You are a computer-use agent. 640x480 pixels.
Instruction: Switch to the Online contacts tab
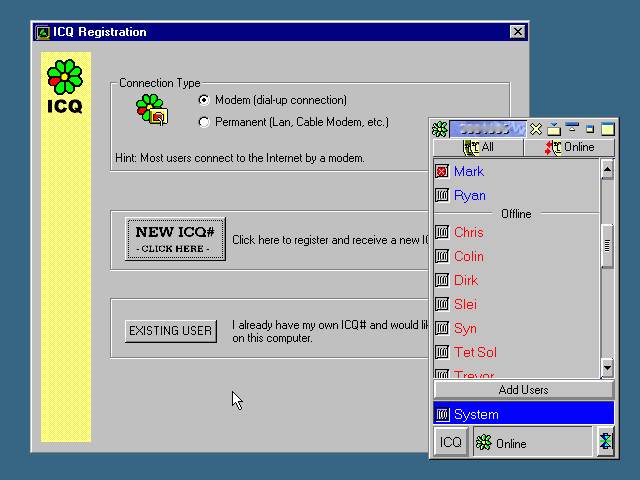click(569, 147)
